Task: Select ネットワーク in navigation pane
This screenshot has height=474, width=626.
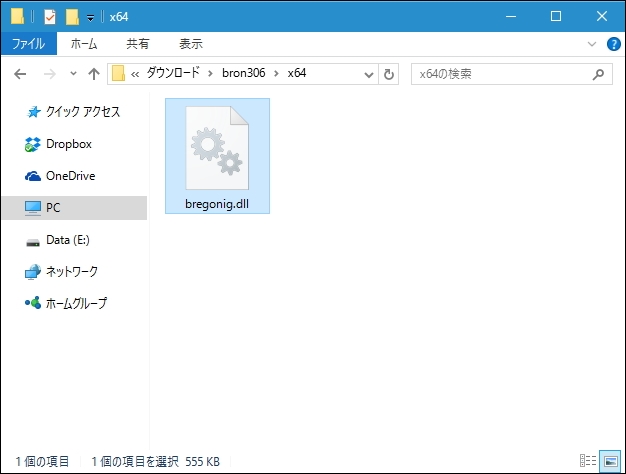Action: point(72,272)
